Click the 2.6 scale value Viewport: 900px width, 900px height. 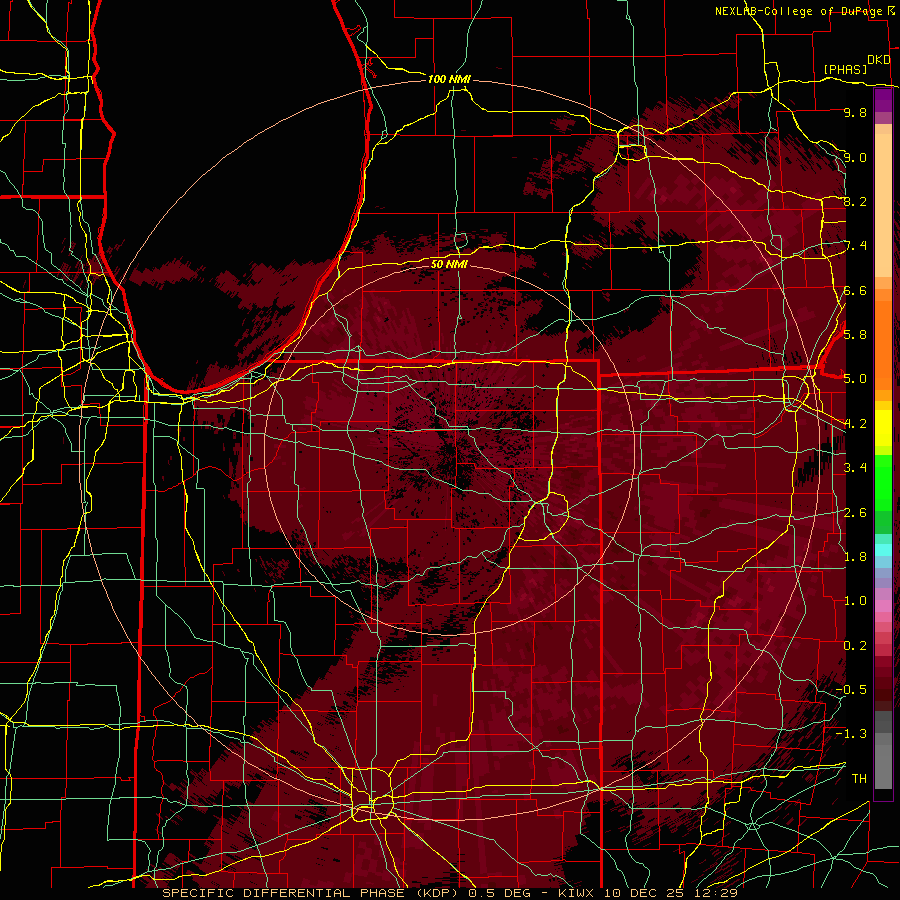(855, 513)
